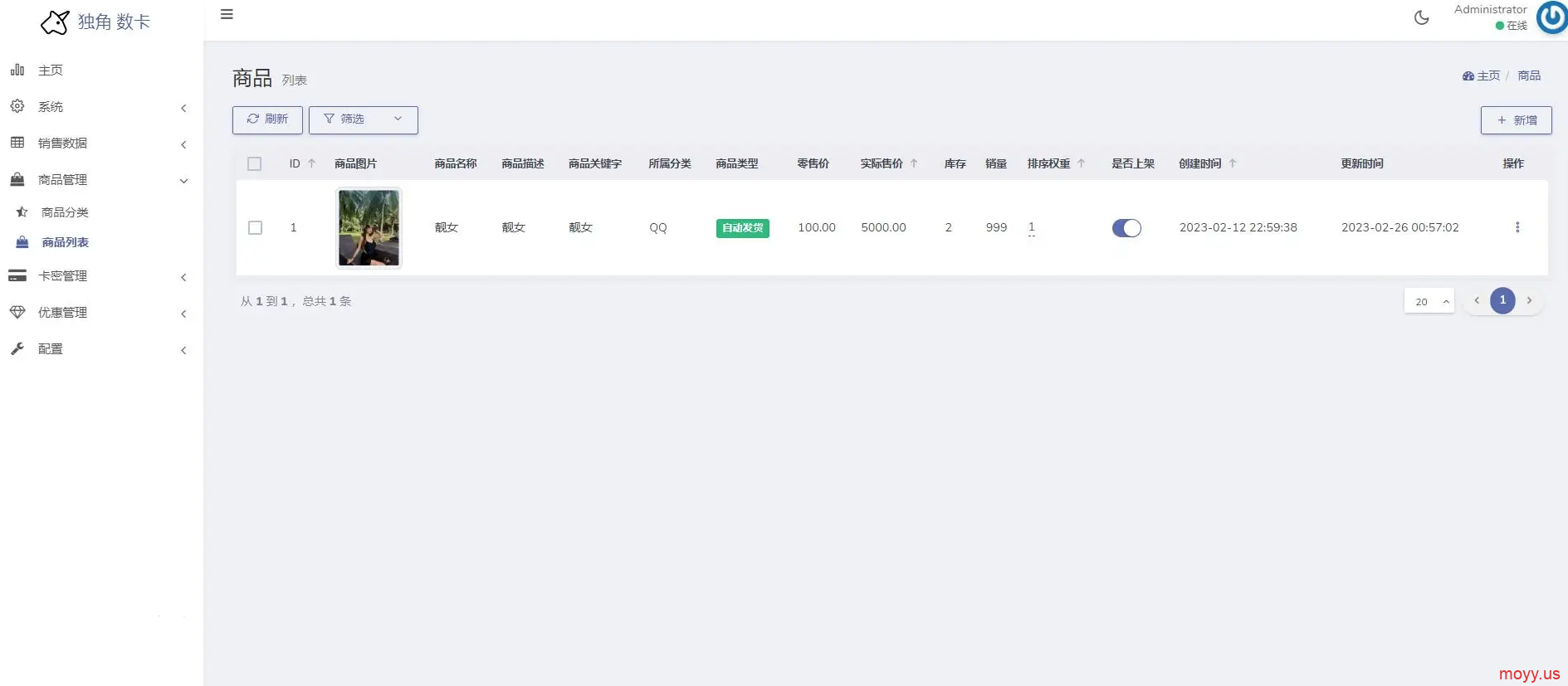Sort by 实际售价 column arrow

tap(914, 163)
